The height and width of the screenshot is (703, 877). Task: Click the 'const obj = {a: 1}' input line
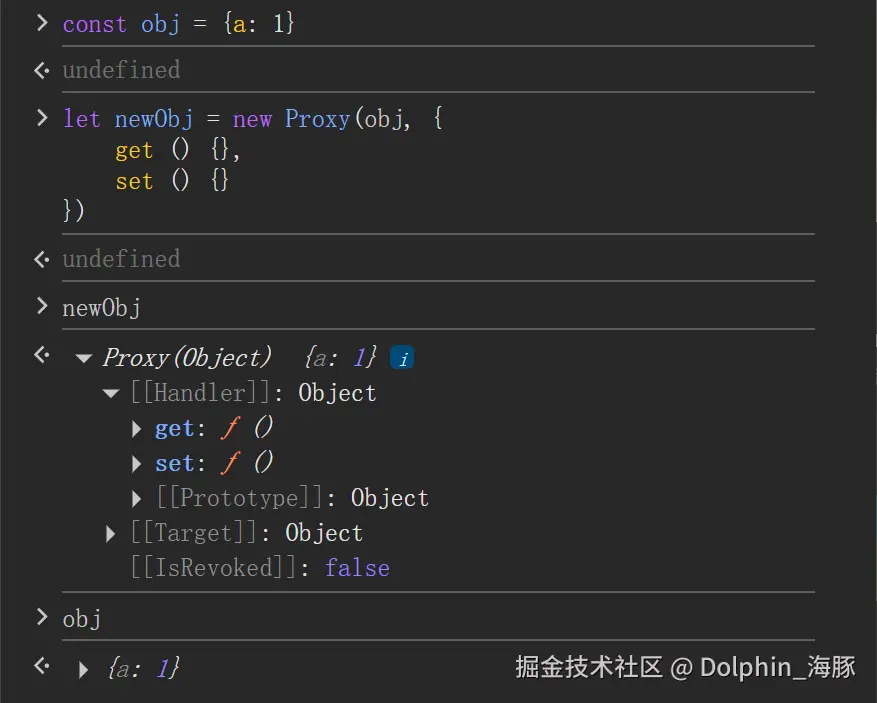point(178,24)
